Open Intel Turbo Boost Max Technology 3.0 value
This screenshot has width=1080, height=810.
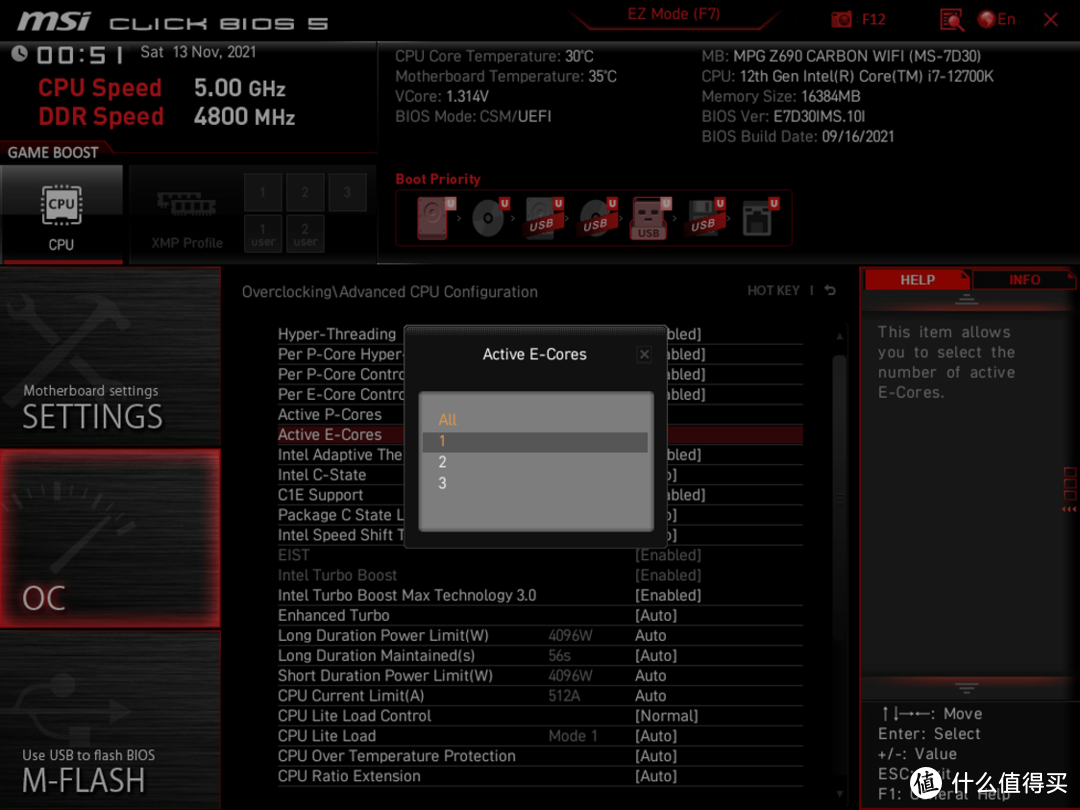pyautogui.click(x=668, y=595)
